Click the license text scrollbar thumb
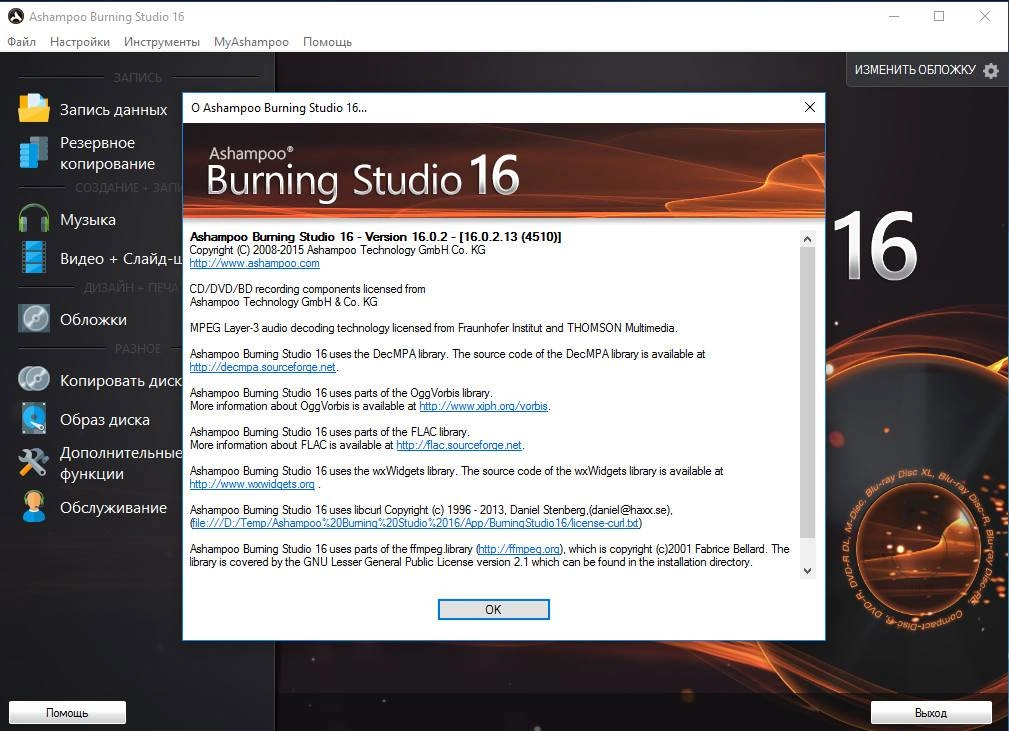The image size is (1009, 731). click(808, 392)
